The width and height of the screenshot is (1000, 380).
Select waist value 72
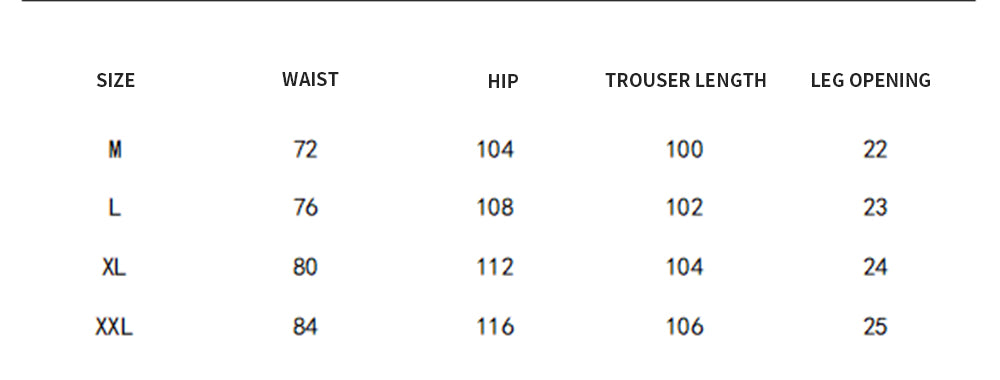[x=305, y=149]
